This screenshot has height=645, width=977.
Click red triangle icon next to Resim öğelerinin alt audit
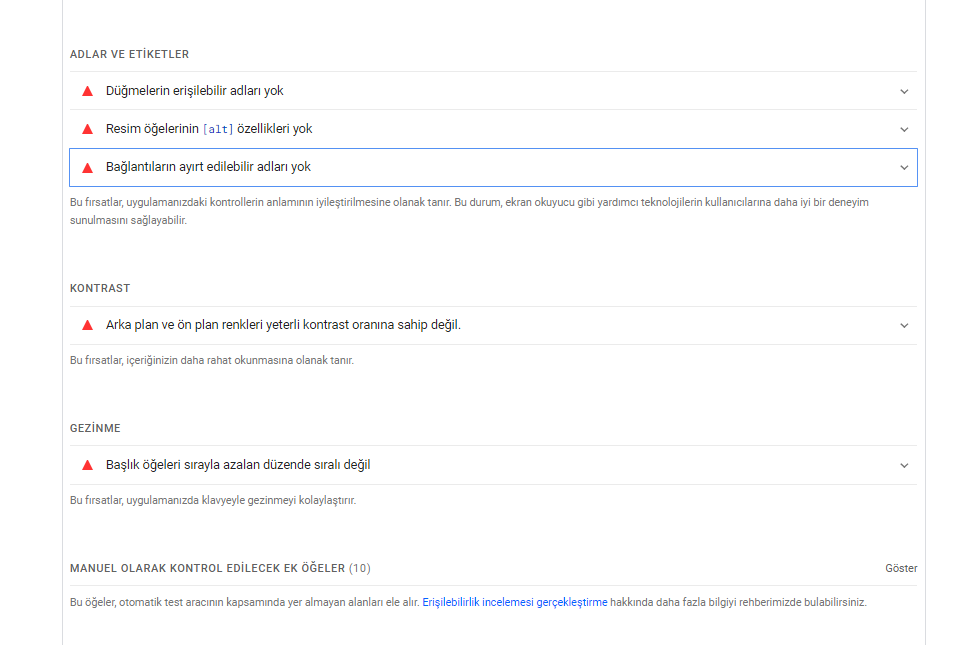[87, 129]
